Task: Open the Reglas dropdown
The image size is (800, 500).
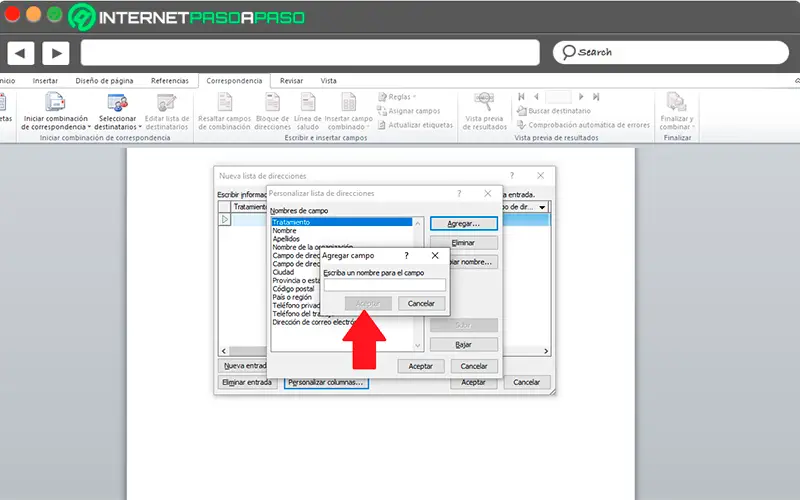Action: click(397, 96)
